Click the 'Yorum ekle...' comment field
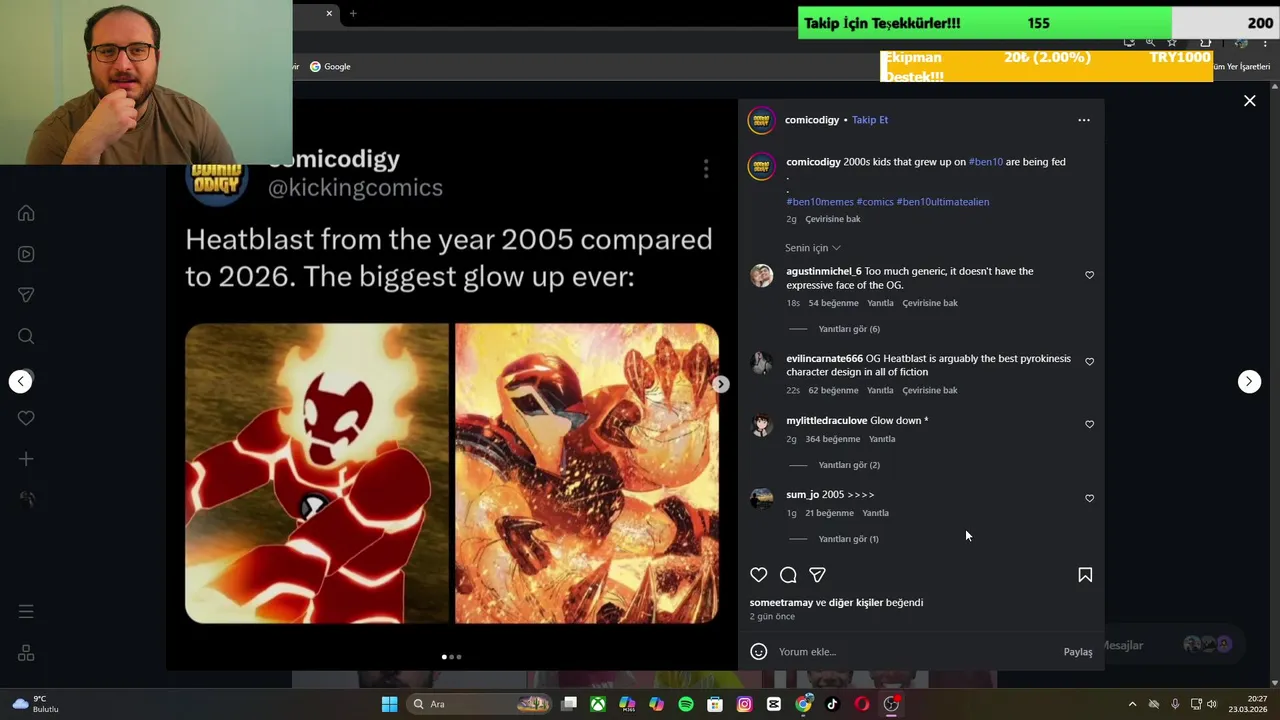This screenshot has height=720, width=1280. 915,652
